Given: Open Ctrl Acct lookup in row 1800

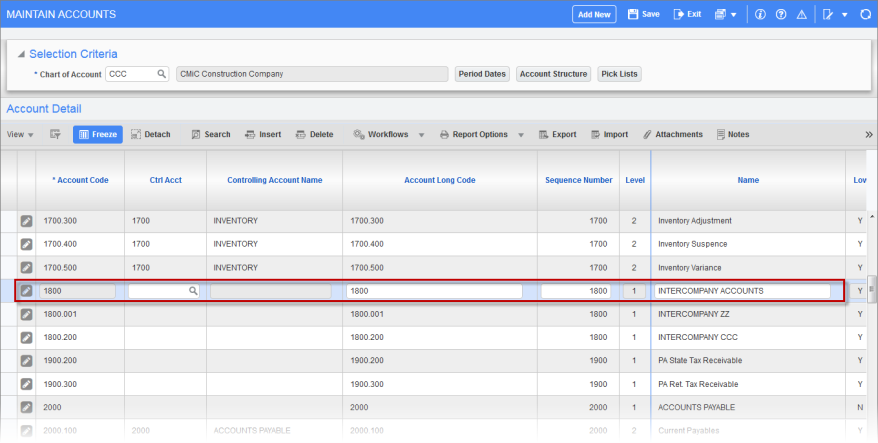Looking at the screenshot, I should click(193, 291).
